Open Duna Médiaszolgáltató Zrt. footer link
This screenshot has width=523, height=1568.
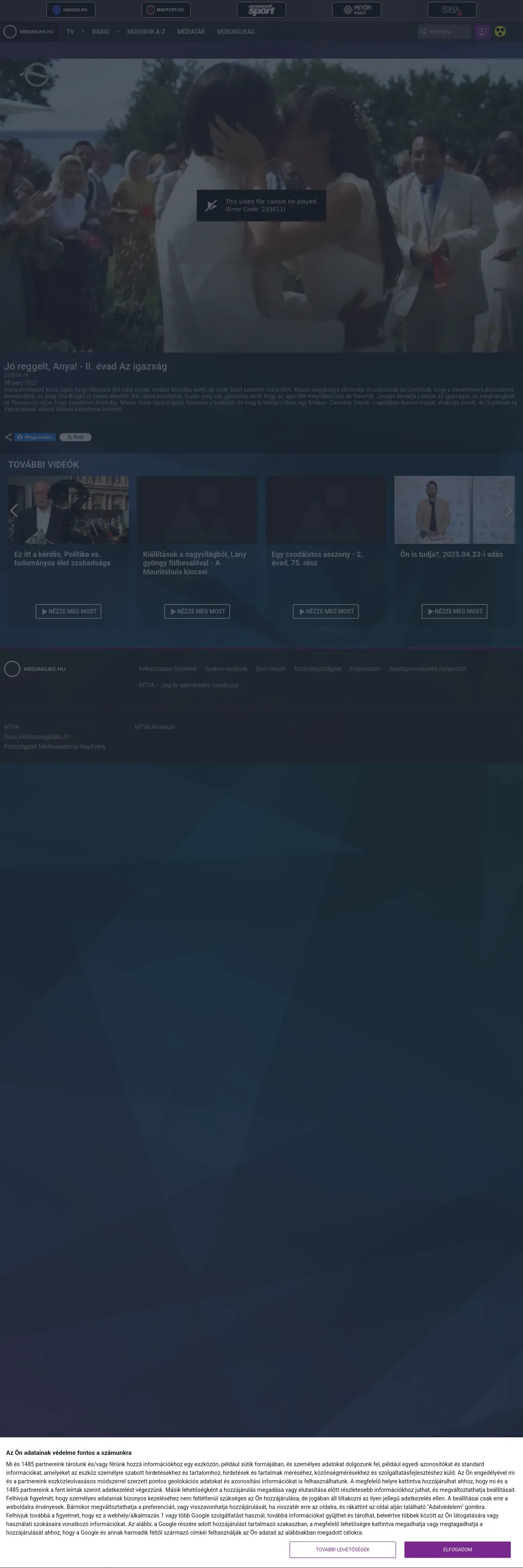coord(38,736)
